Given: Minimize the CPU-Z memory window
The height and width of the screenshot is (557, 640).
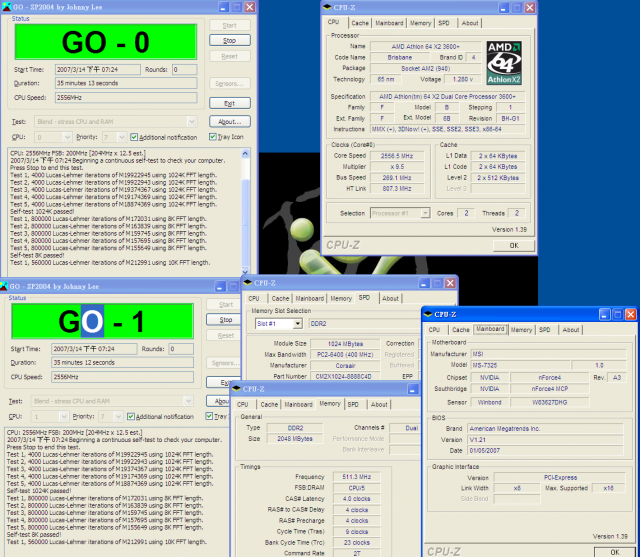Looking at the screenshot, I should (413, 389).
